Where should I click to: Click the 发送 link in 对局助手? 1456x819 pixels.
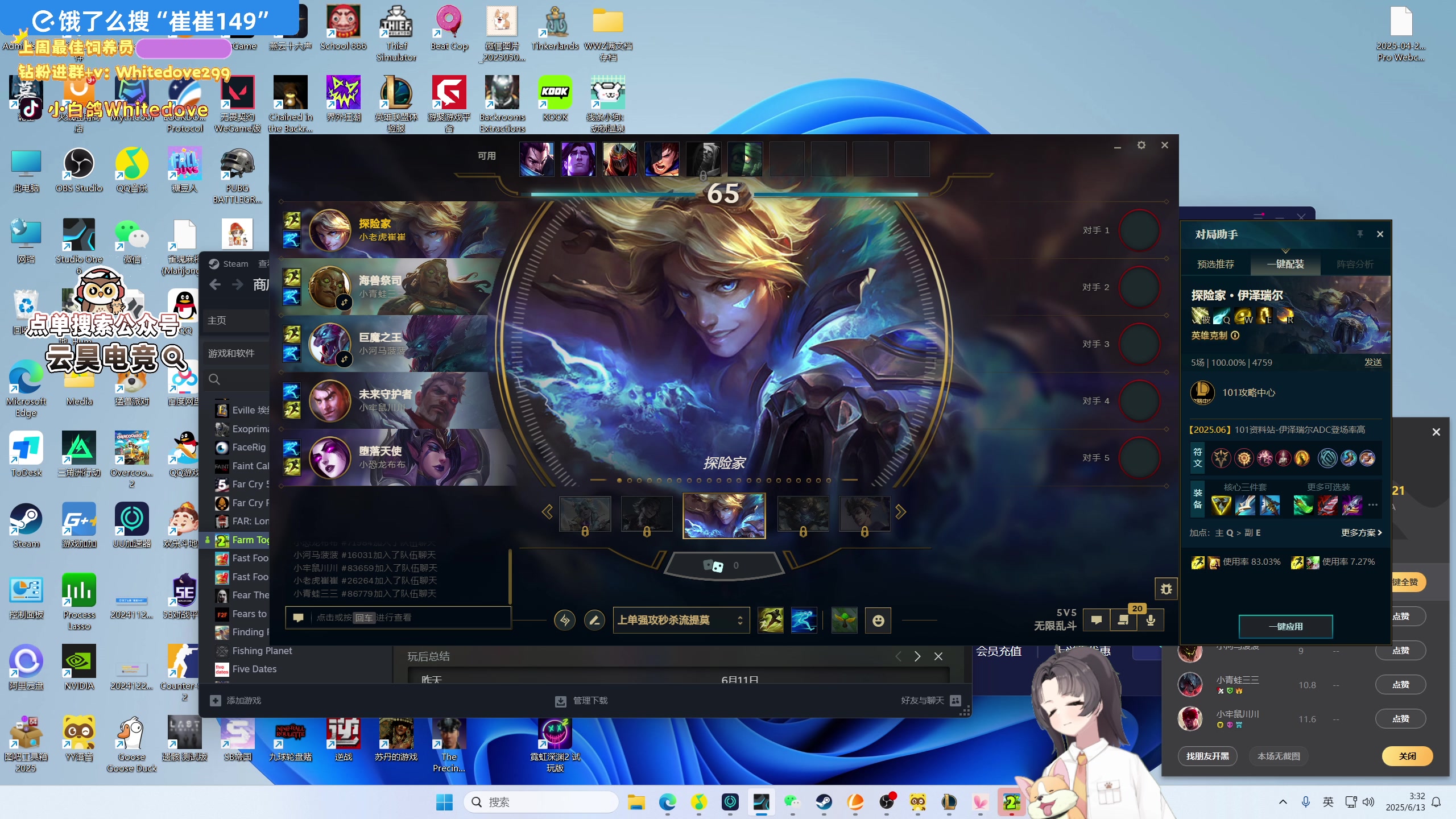1373,362
